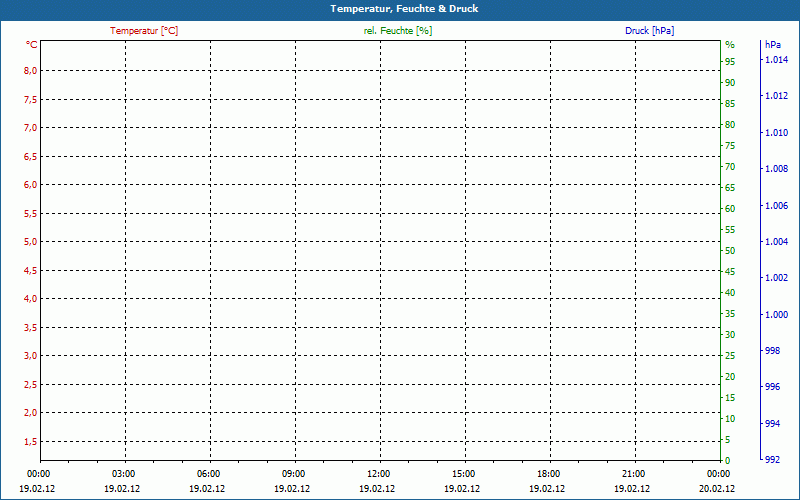Click the blue hPa unit label

click(x=773, y=45)
